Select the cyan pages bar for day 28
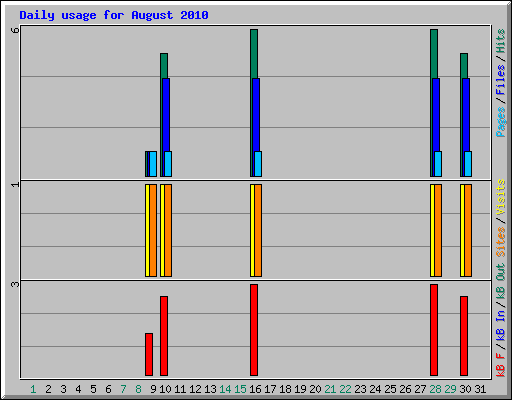The height and width of the screenshot is (400, 512). pyautogui.click(x=438, y=164)
